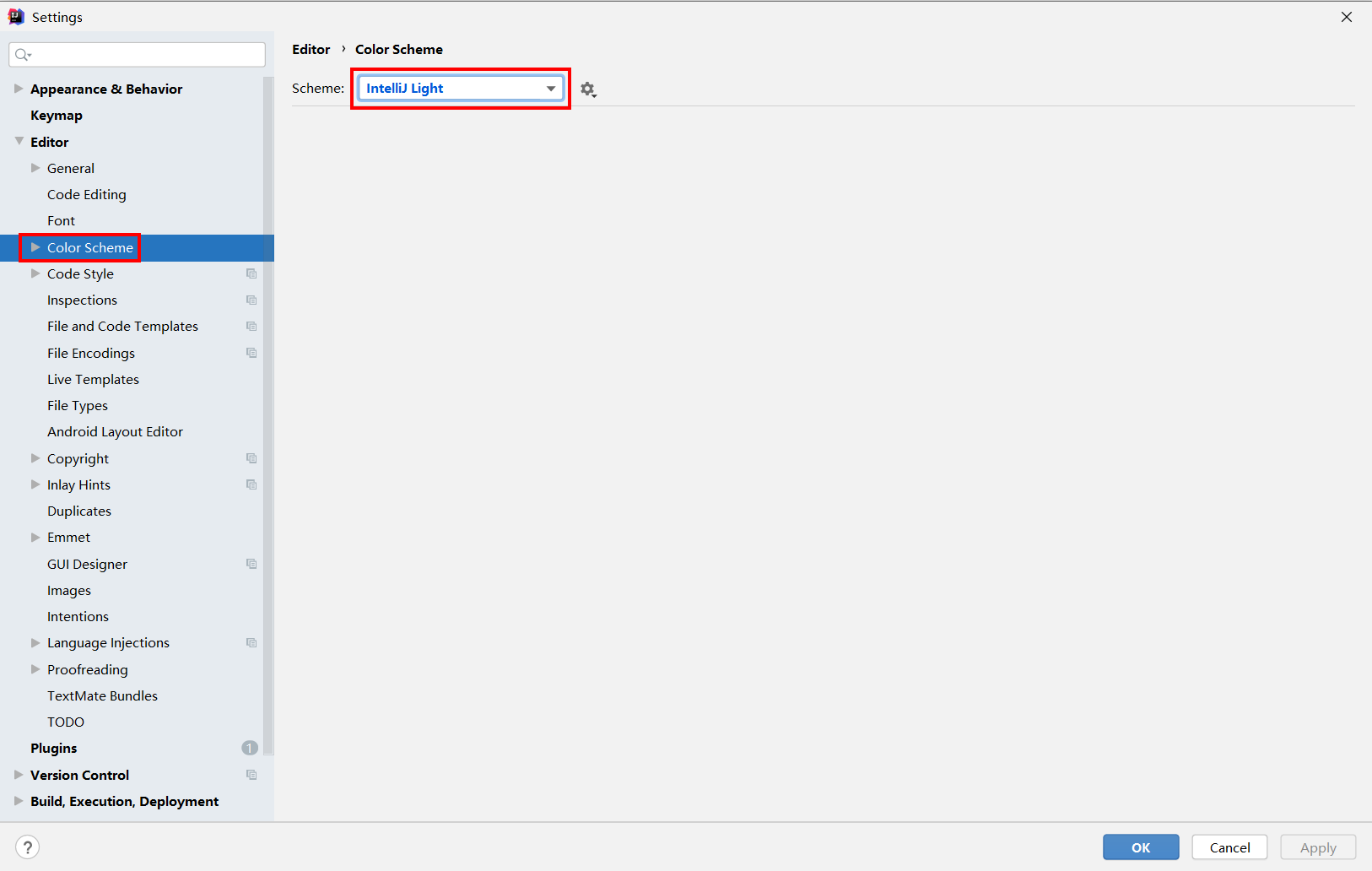Image resolution: width=1372 pixels, height=871 pixels.
Task: Expand the Version Control section arrow
Action: (x=19, y=775)
